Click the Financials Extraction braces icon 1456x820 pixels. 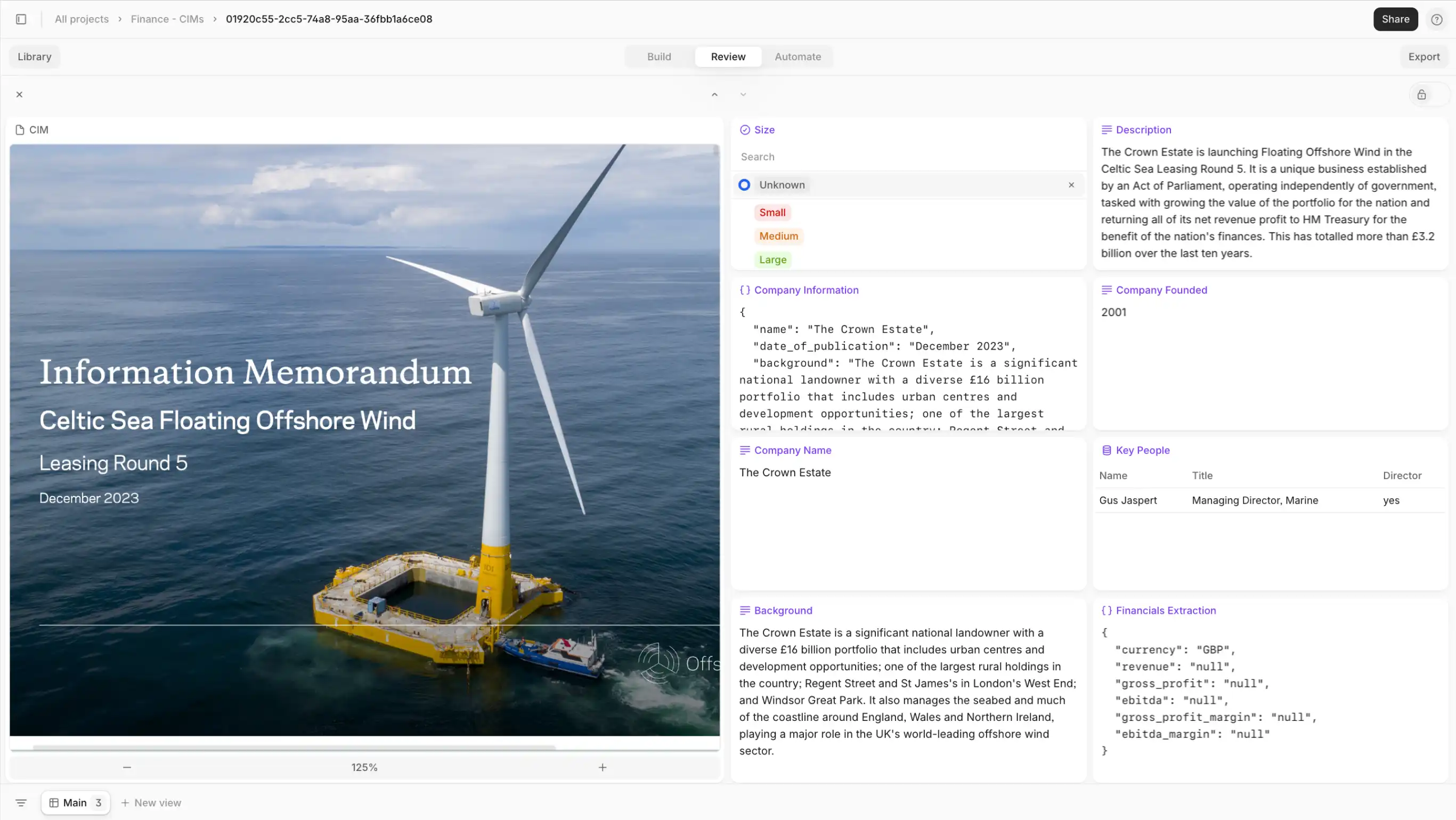coord(1107,610)
